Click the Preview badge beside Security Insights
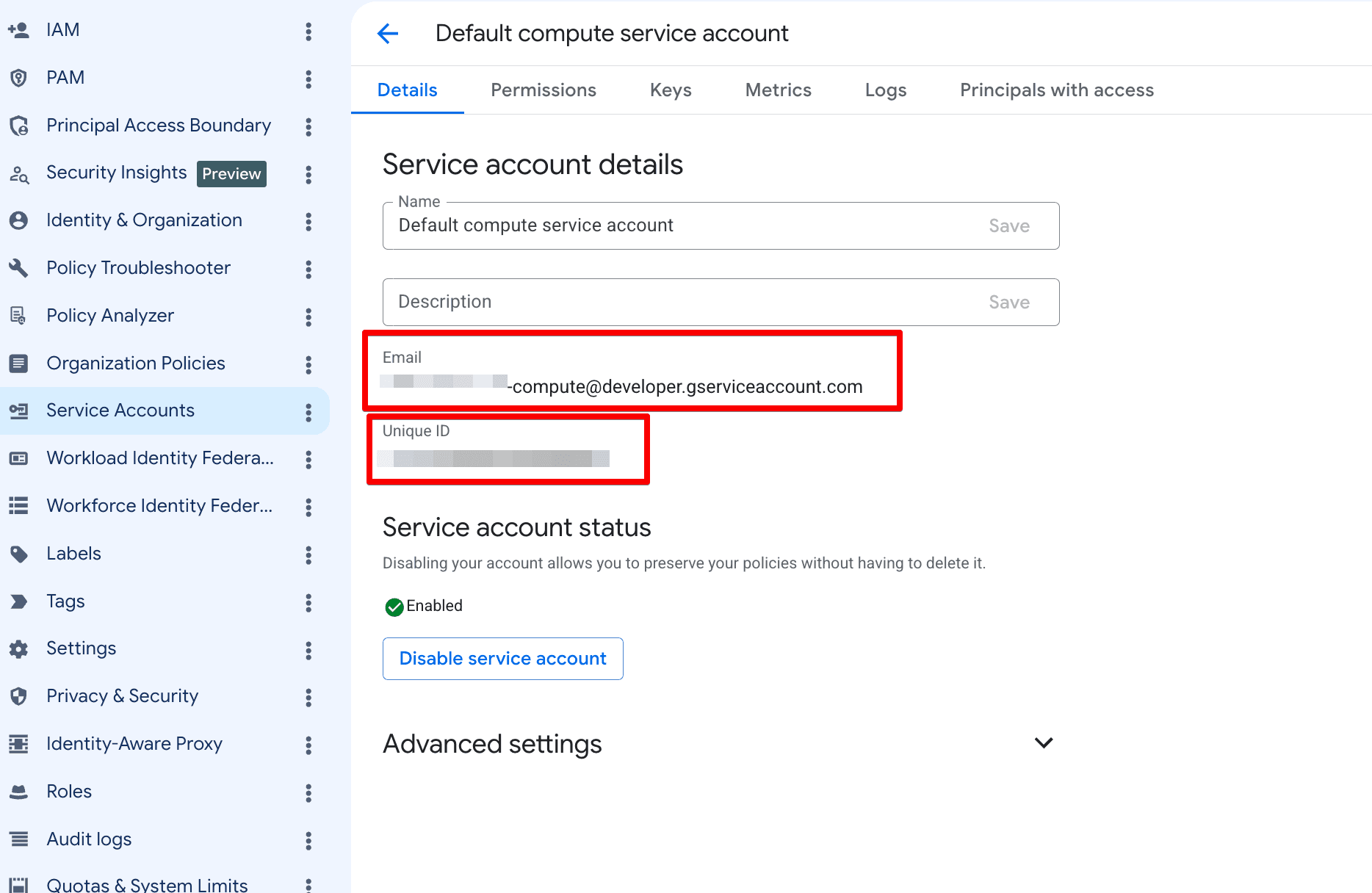The height and width of the screenshot is (893, 1372). point(231,174)
